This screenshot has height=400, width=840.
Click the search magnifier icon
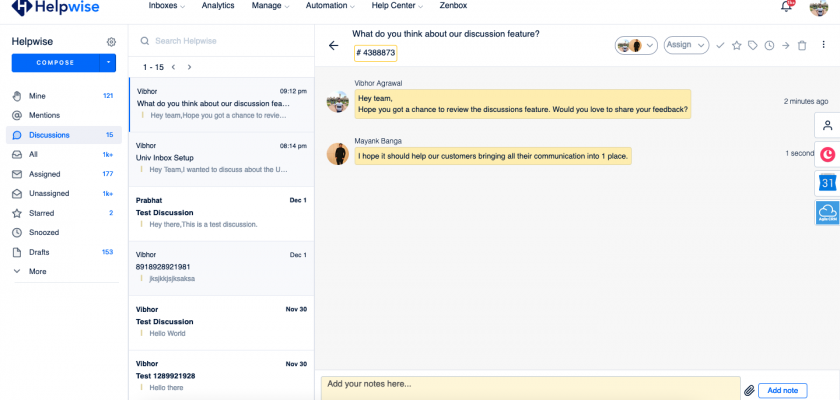(145, 41)
